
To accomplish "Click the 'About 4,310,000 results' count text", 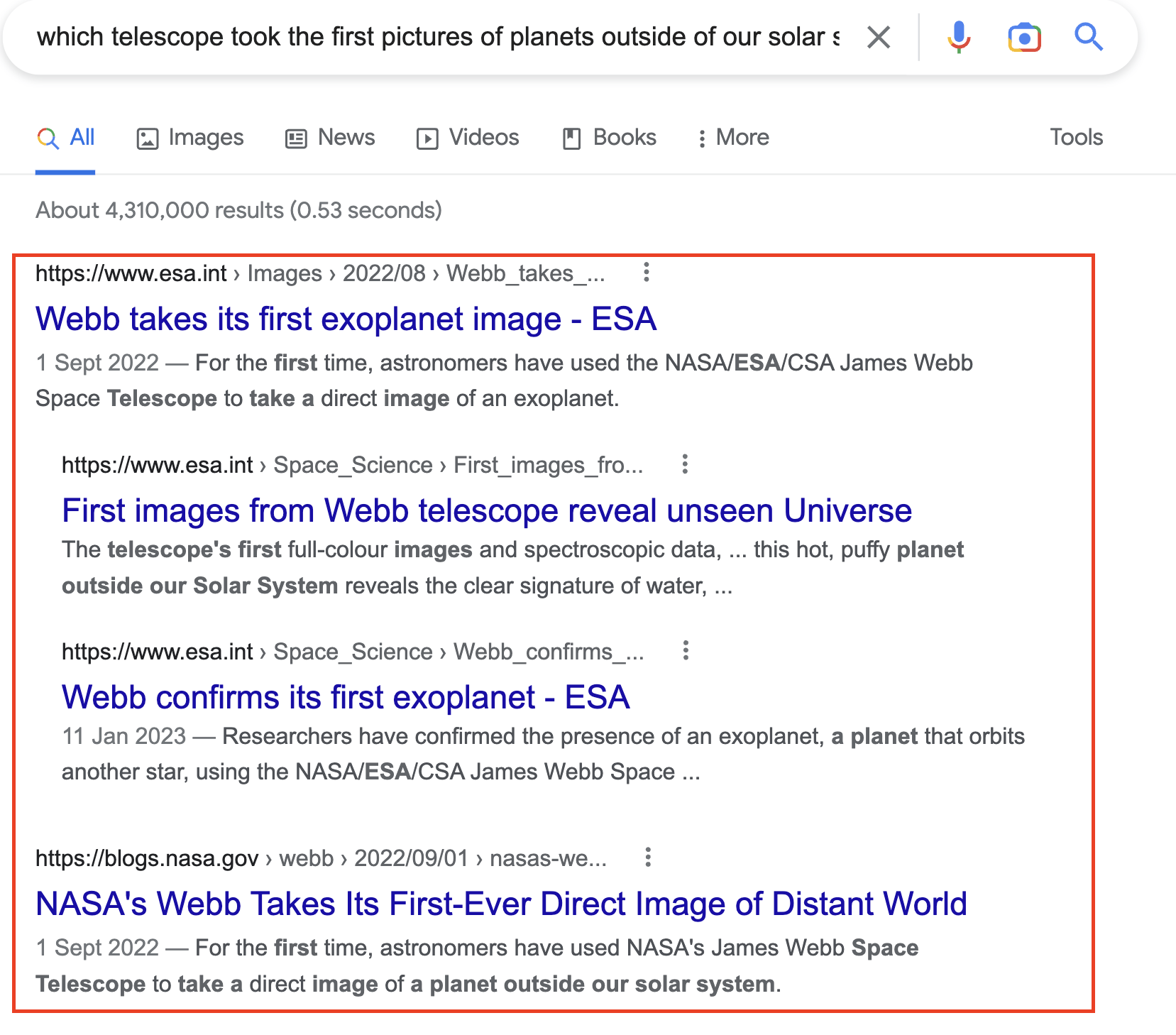I will coord(238,210).
